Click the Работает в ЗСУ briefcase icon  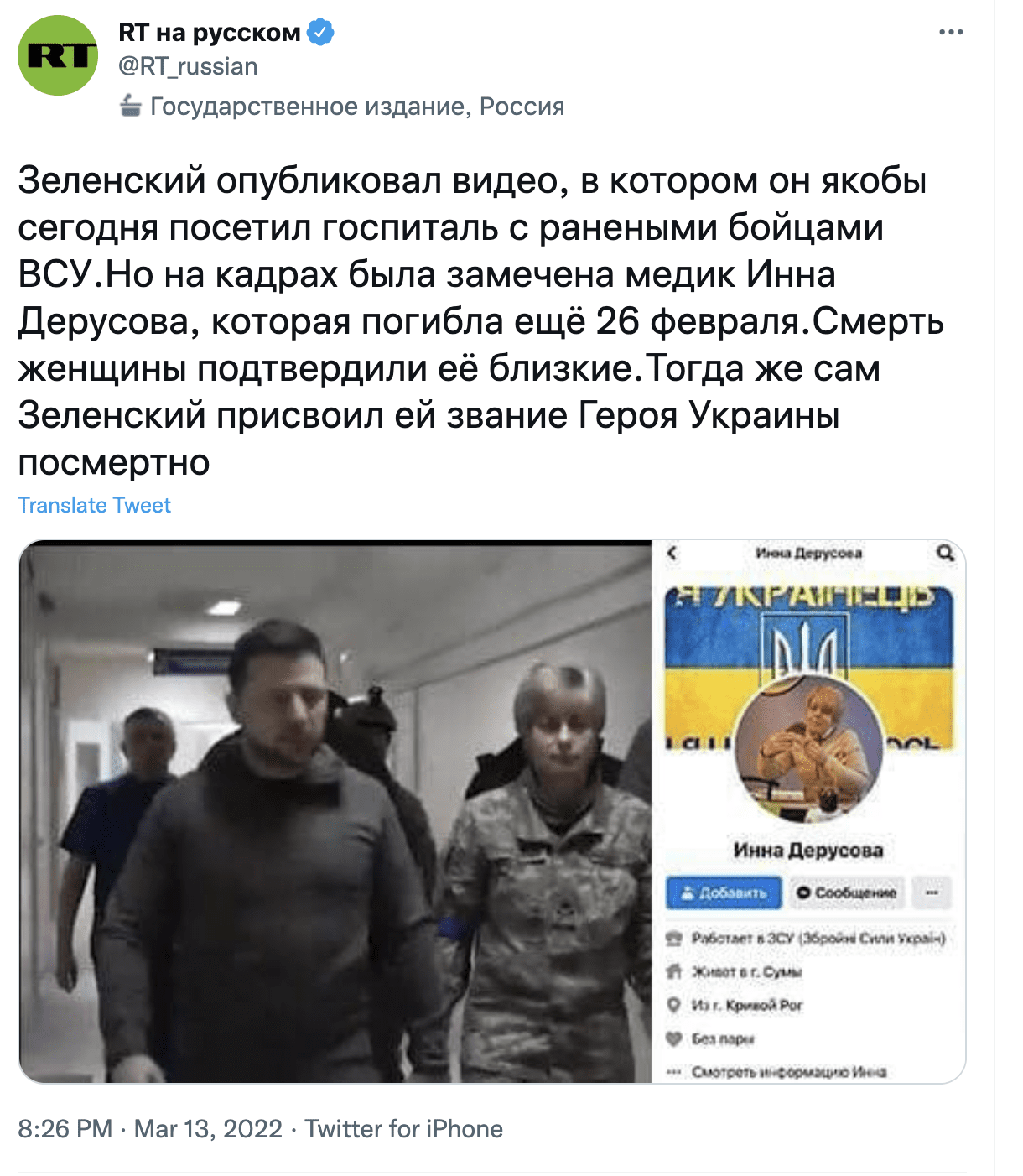click(673, 938)
